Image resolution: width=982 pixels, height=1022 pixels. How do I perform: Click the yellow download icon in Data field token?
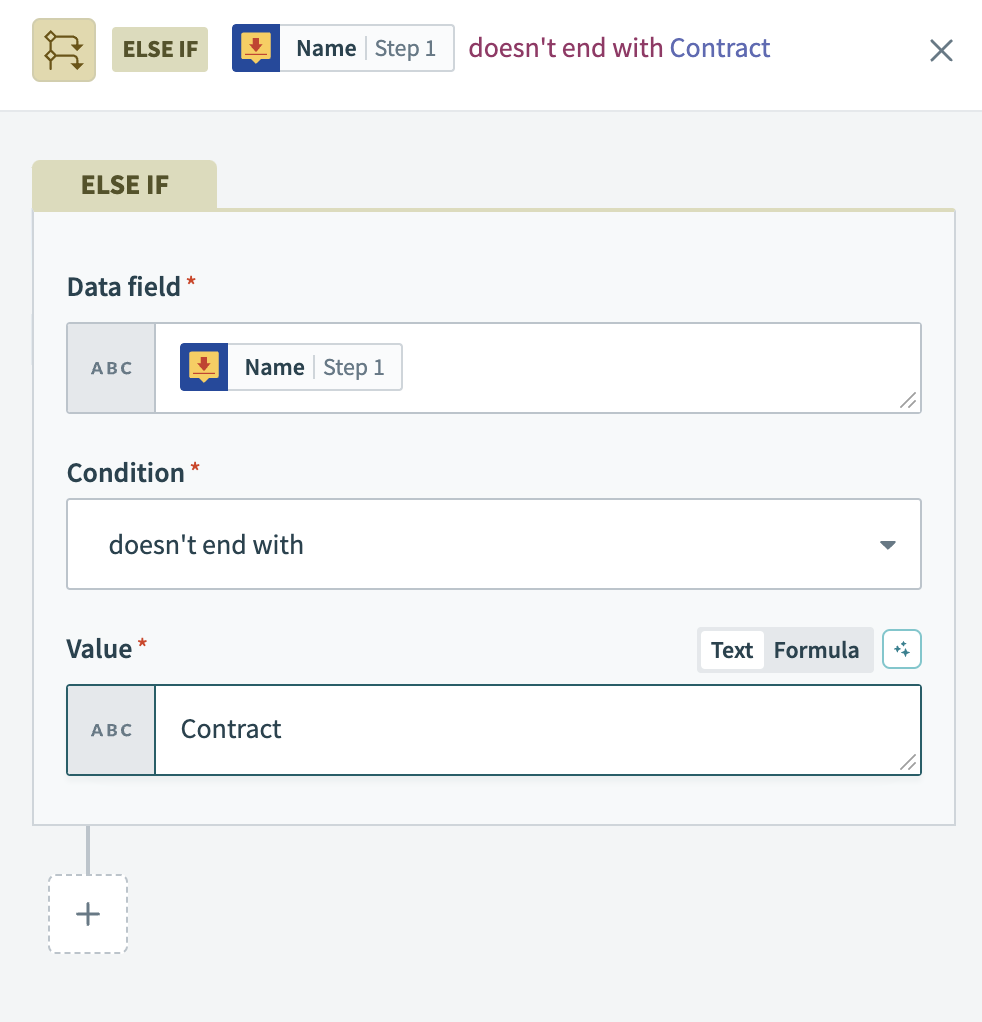[x=204, y=367]
